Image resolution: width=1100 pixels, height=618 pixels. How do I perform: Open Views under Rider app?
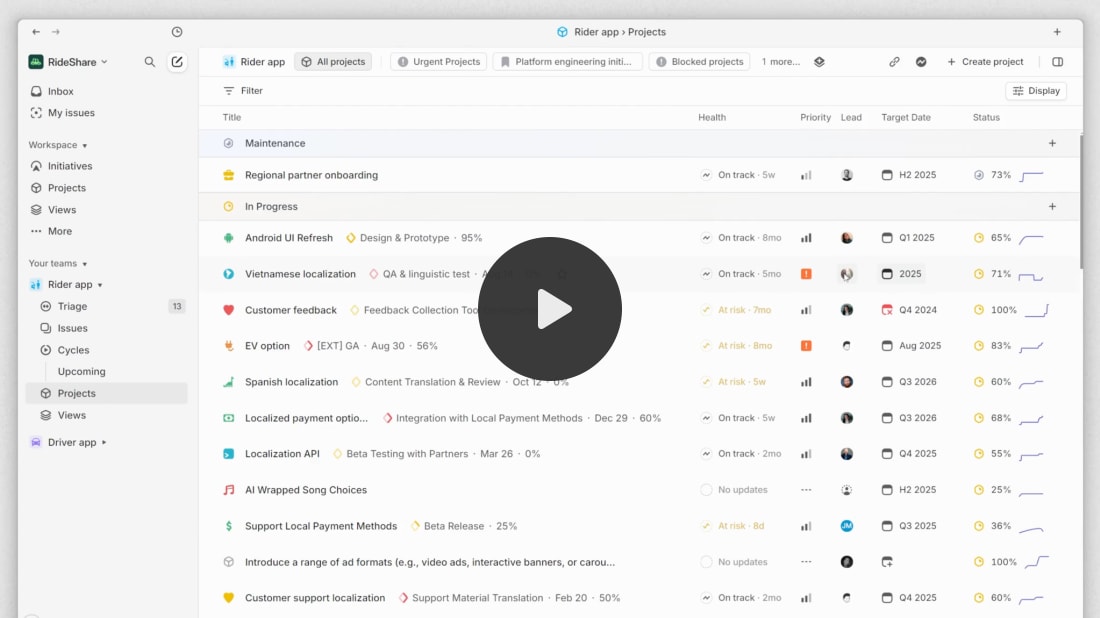click(72, 415)
